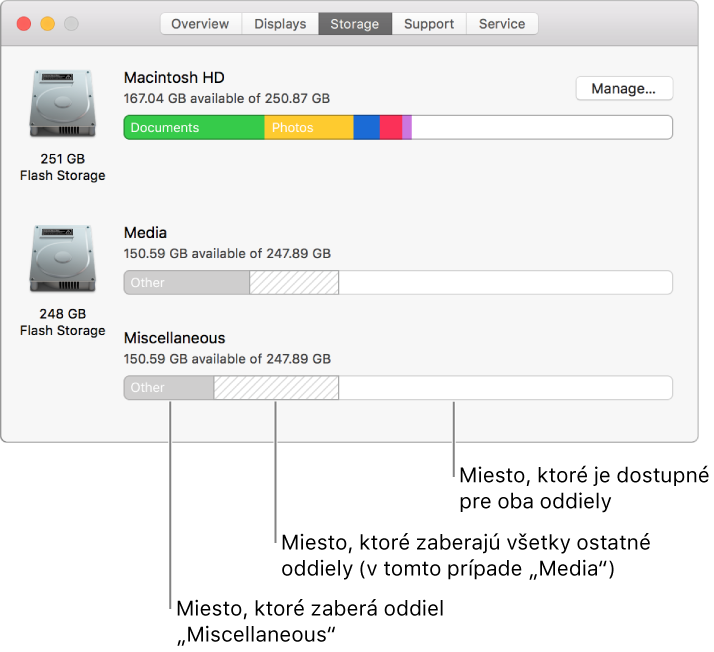Click the red segment in Macintosh HD bar

click(391, 127)
